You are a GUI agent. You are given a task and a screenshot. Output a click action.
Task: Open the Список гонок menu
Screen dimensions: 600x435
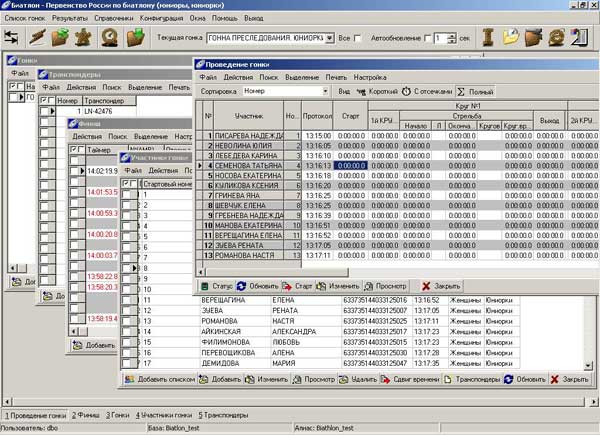pyautogui.click(x=25, y=18)
